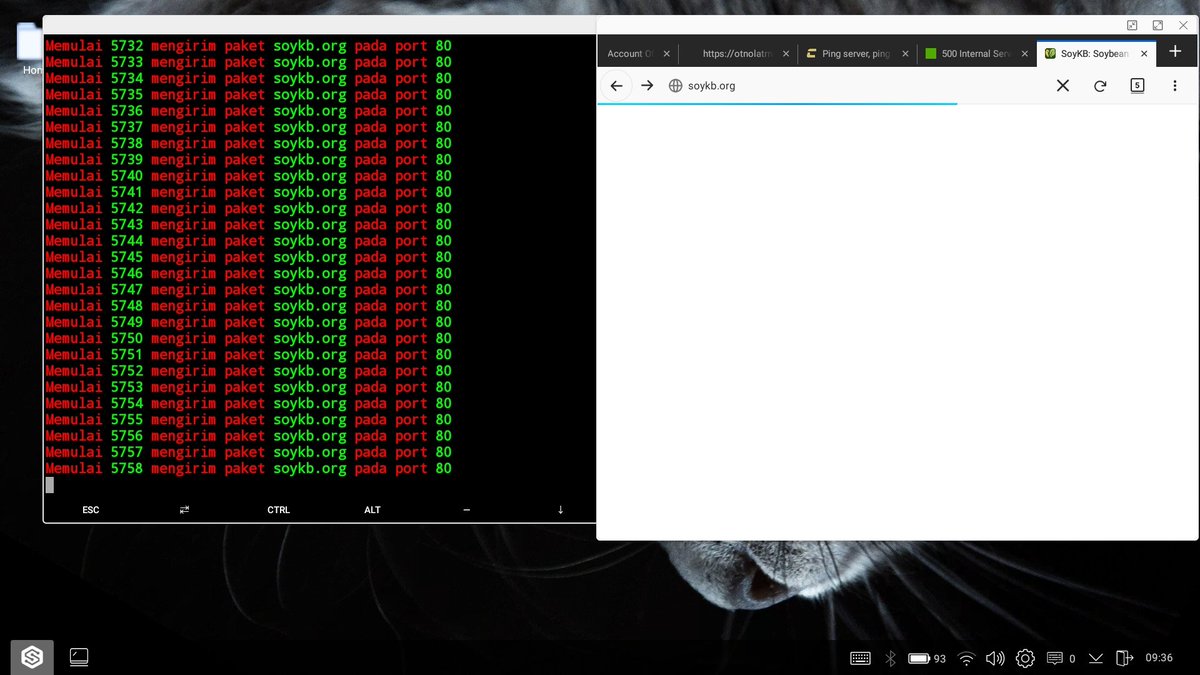Reload the soykb.org page
Viewport: 1200px width, 675px height.
[1100, 86]
